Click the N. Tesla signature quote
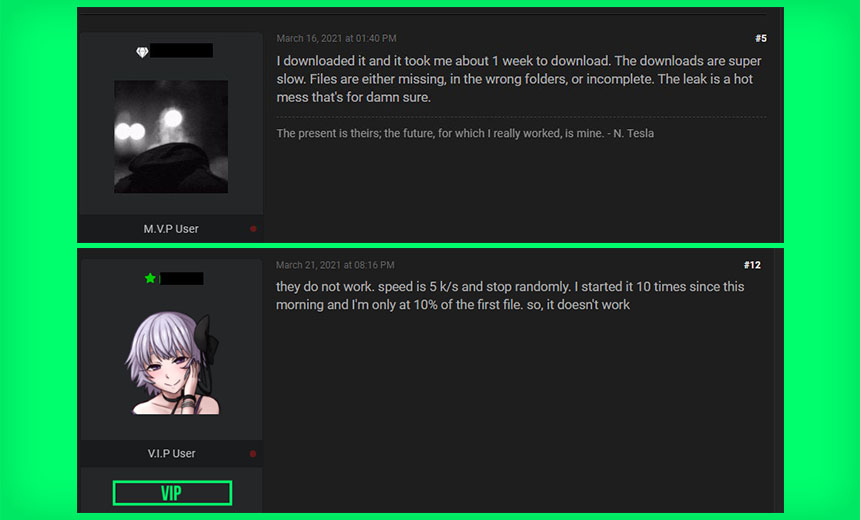860x520 pixels. coord(465,133)
